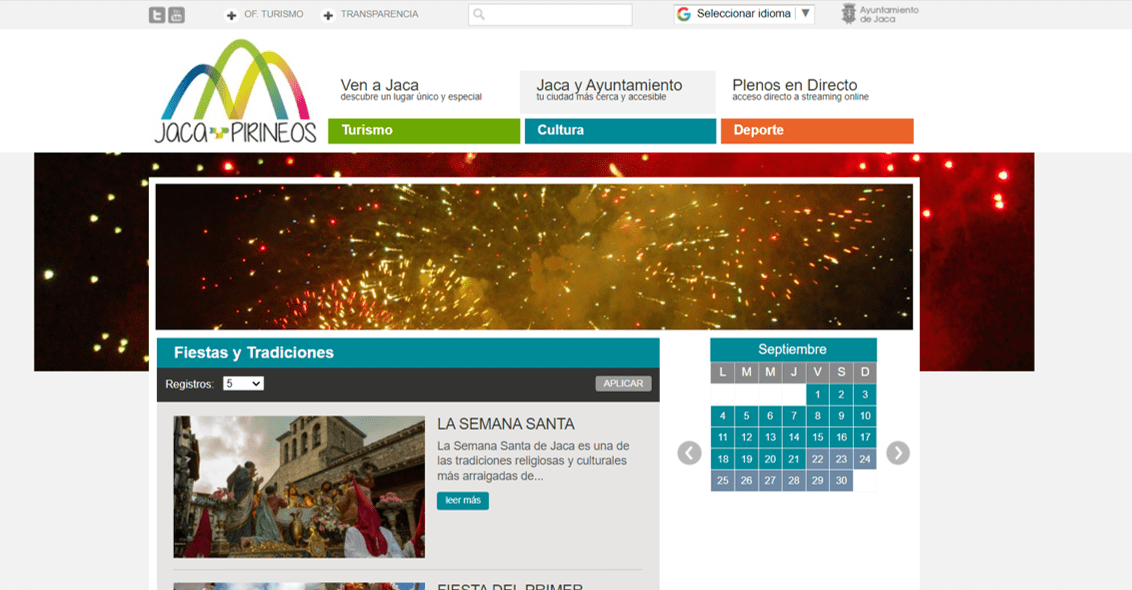Select September 10 in the calendar

coord(865,416)
